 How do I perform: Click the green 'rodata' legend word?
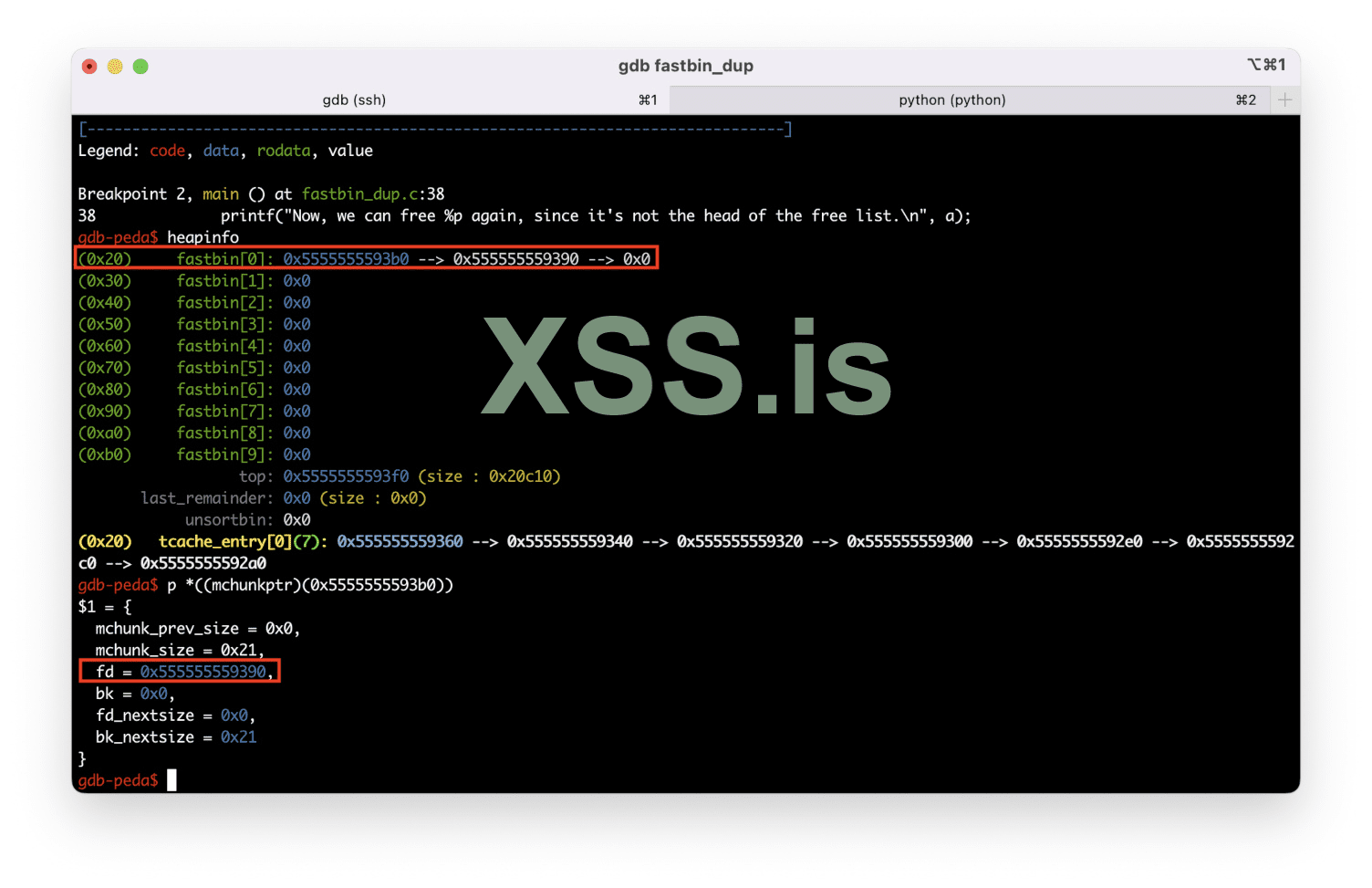[x=284, y=151]
